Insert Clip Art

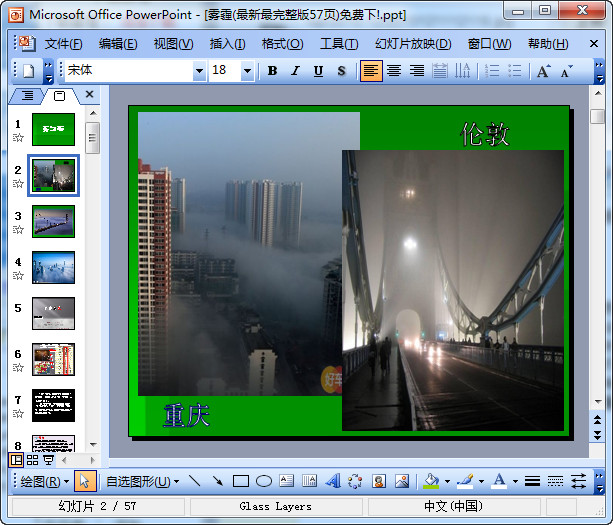(379, 481)
